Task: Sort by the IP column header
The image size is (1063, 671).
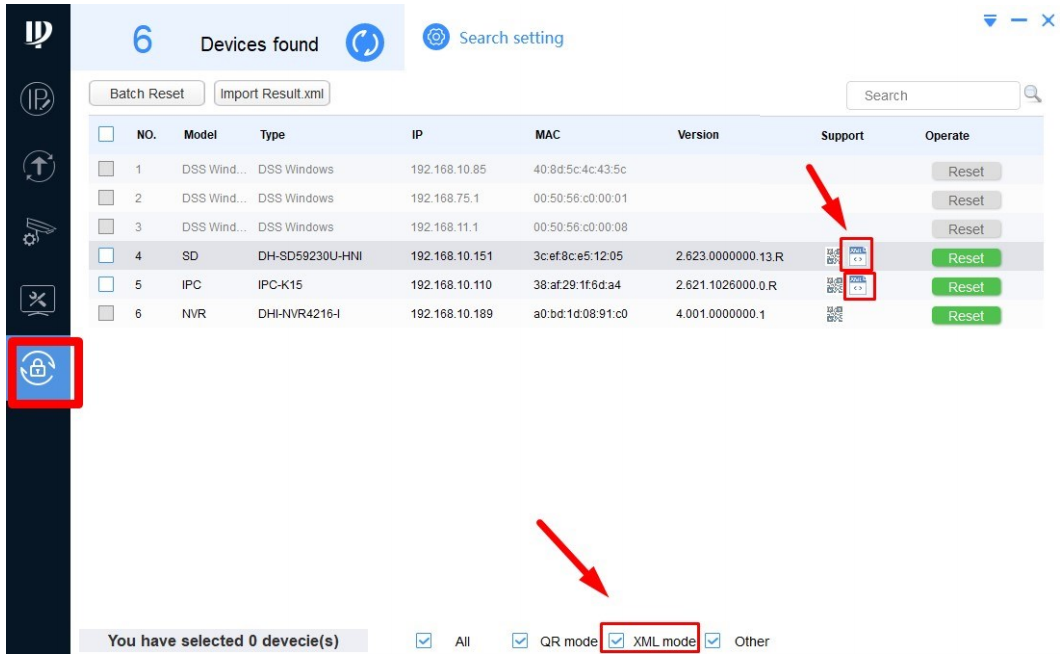Action: click(x=416, y=135)
